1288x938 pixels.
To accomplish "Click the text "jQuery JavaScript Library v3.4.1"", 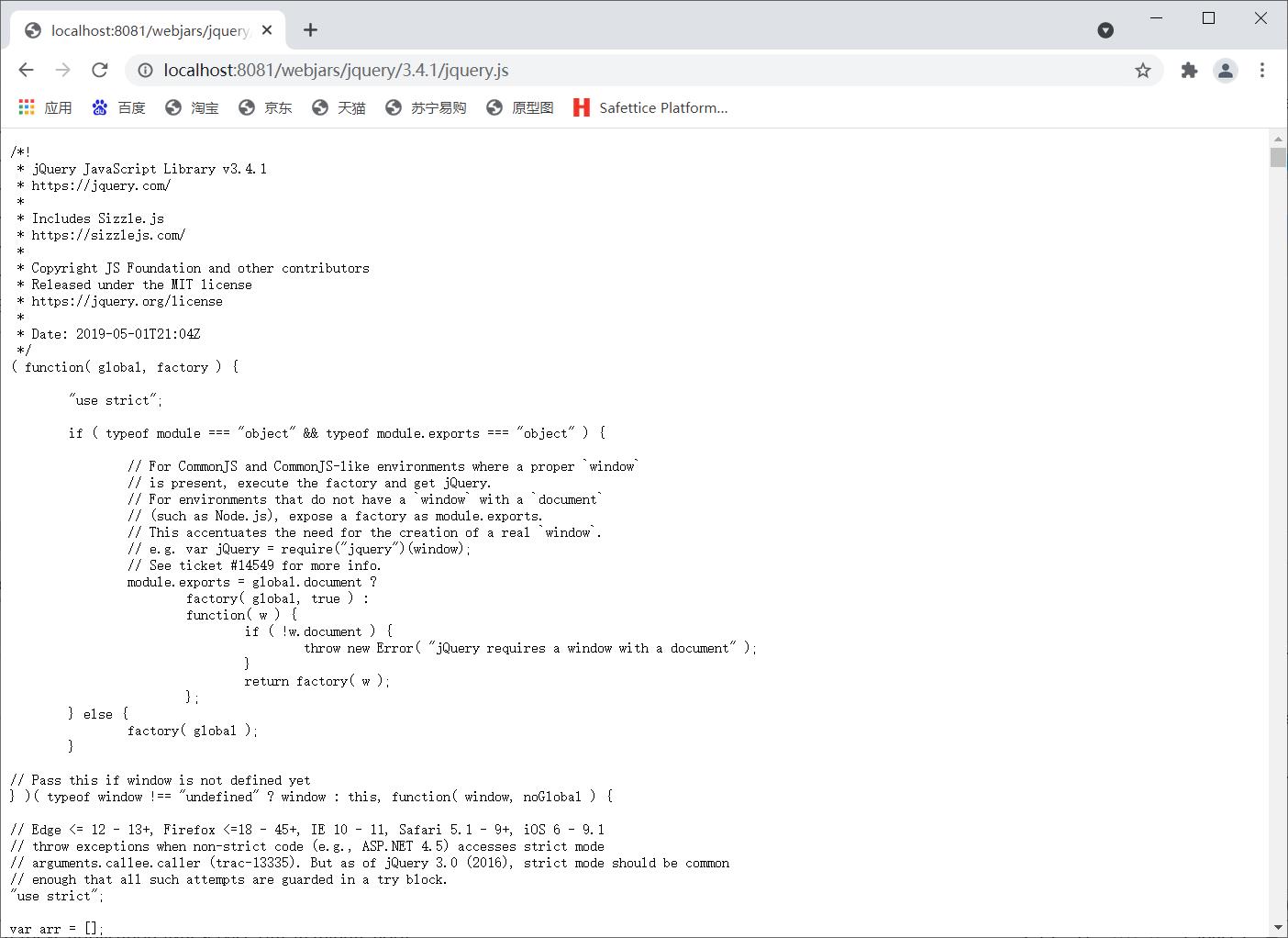I will coord(150,169).
